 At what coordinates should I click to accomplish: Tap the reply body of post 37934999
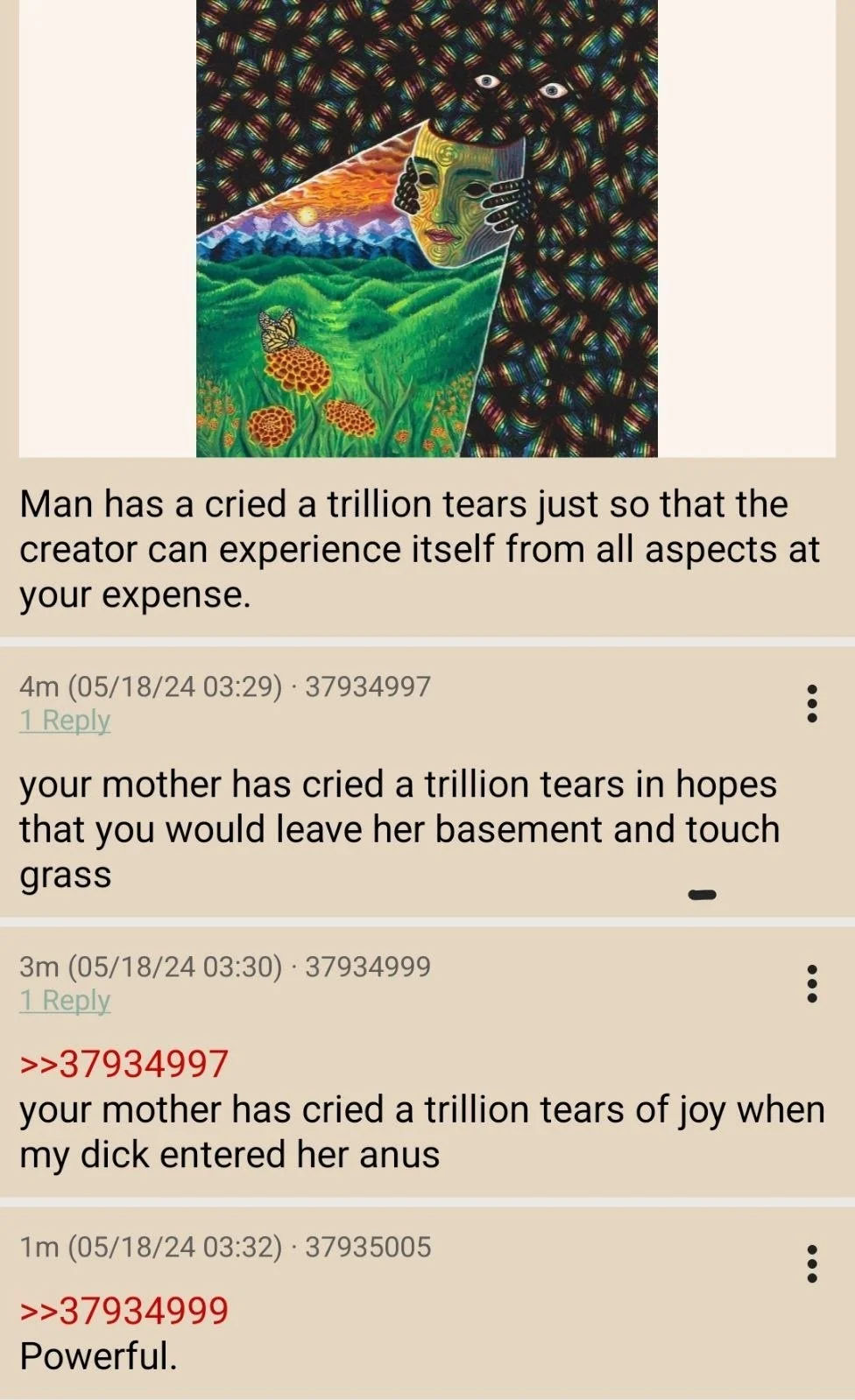click(422, 1132)
